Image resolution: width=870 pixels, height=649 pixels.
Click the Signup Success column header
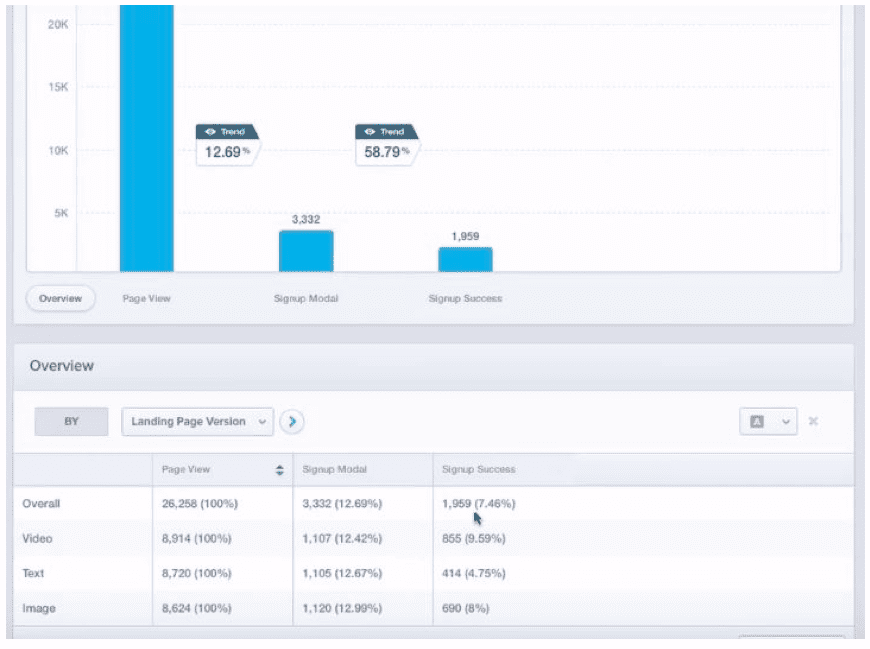tap(478, 470)
